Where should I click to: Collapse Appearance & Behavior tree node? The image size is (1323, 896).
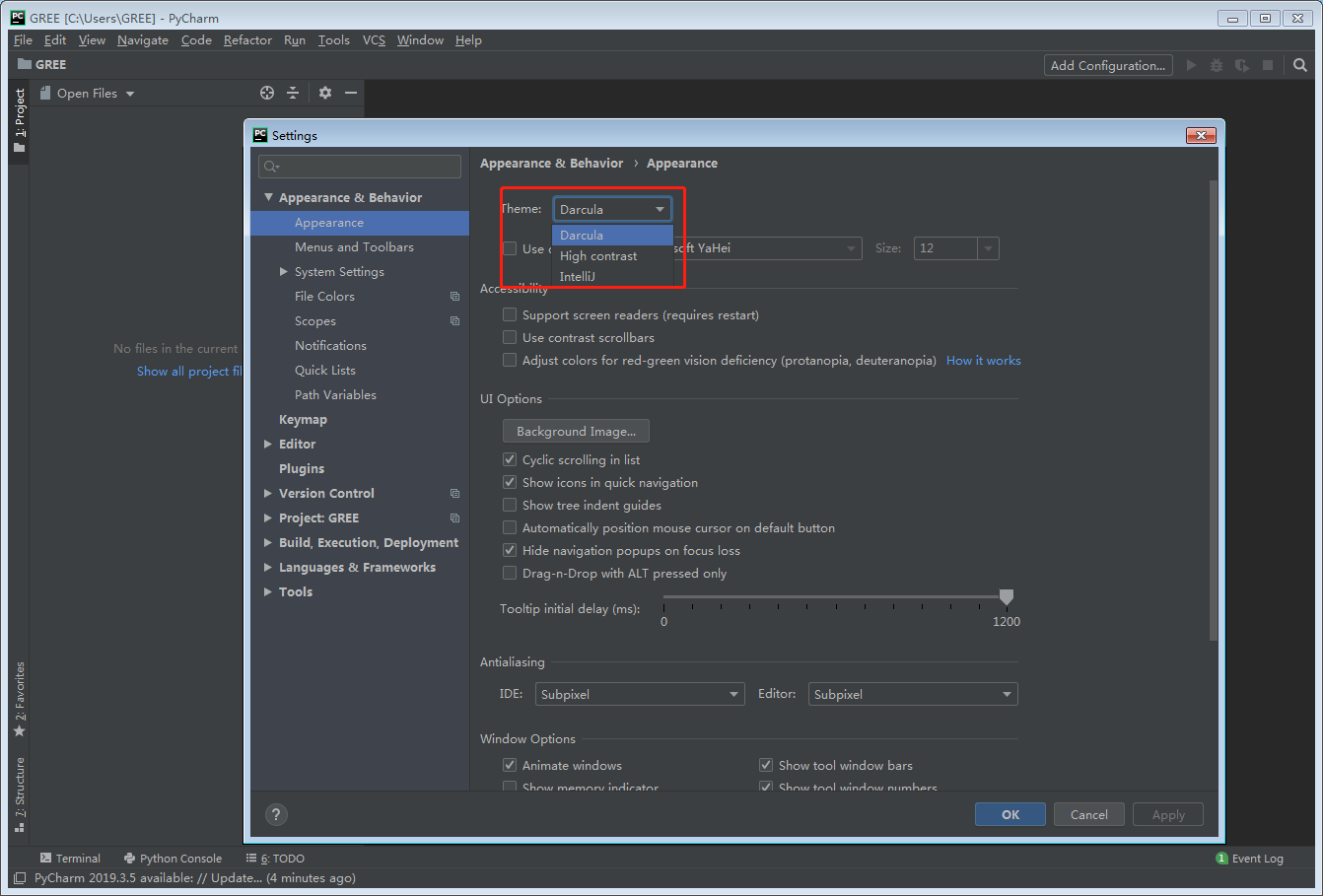pyautogui.click(x=268, y=197)
